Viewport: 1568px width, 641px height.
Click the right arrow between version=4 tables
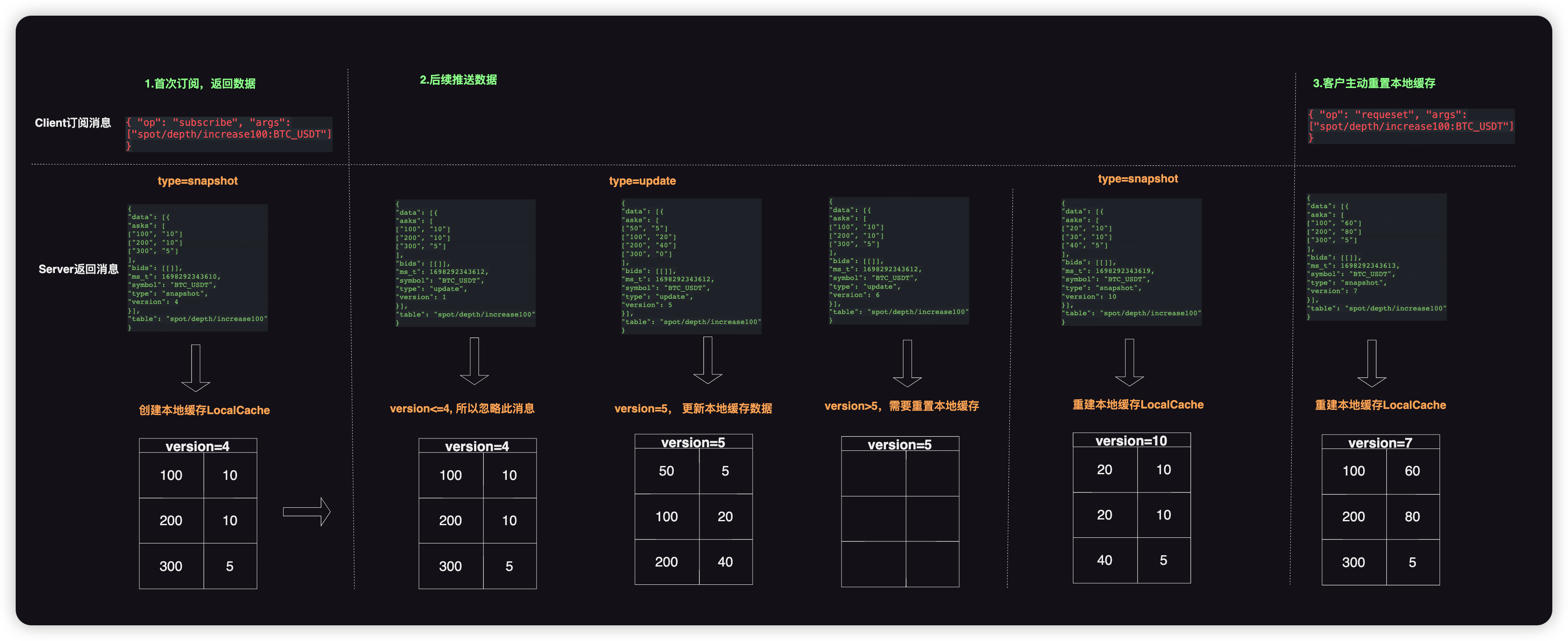[x=306, y=512]
